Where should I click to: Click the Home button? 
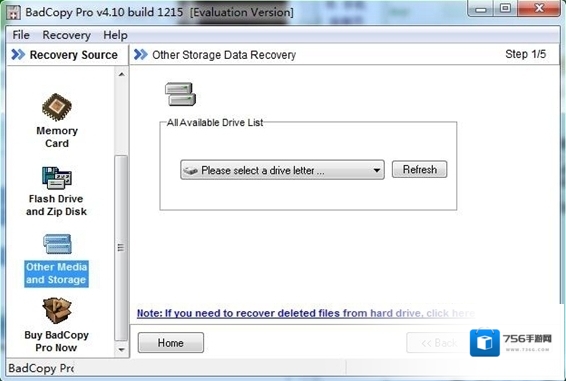coord(170,343)
